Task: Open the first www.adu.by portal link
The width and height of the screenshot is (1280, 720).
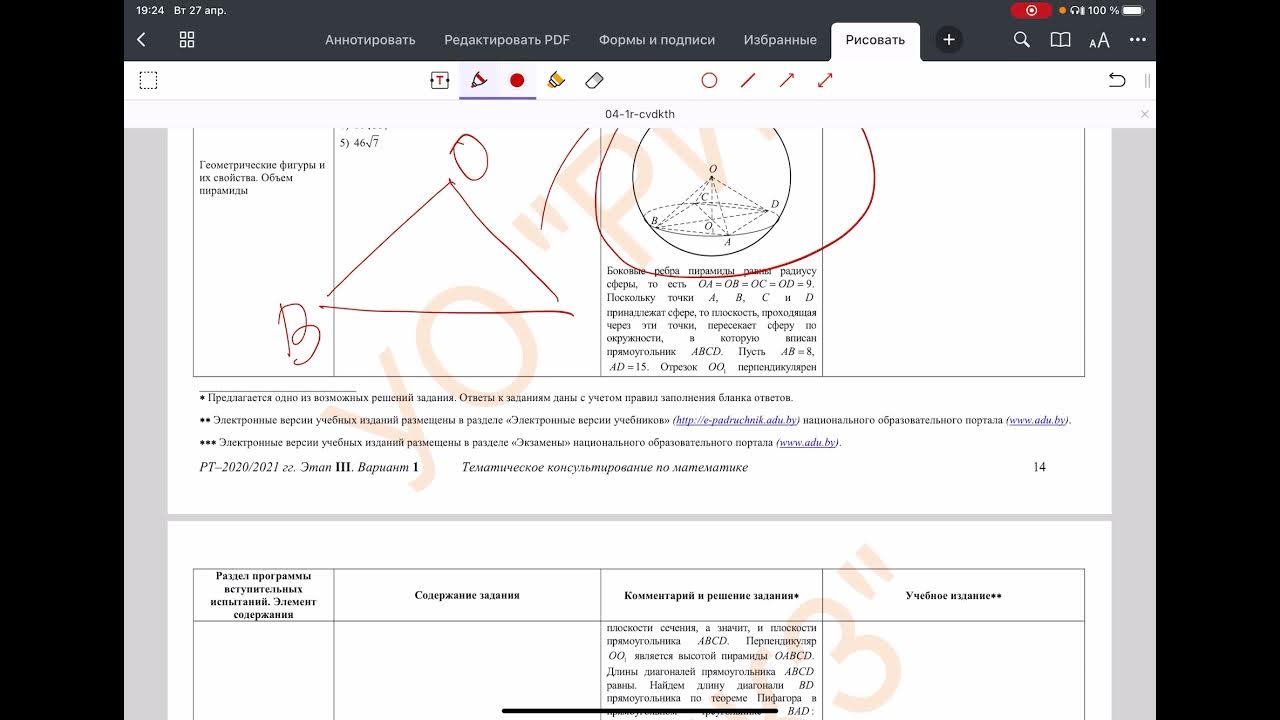Action: pyautogui.click(x=1038, y=420)
